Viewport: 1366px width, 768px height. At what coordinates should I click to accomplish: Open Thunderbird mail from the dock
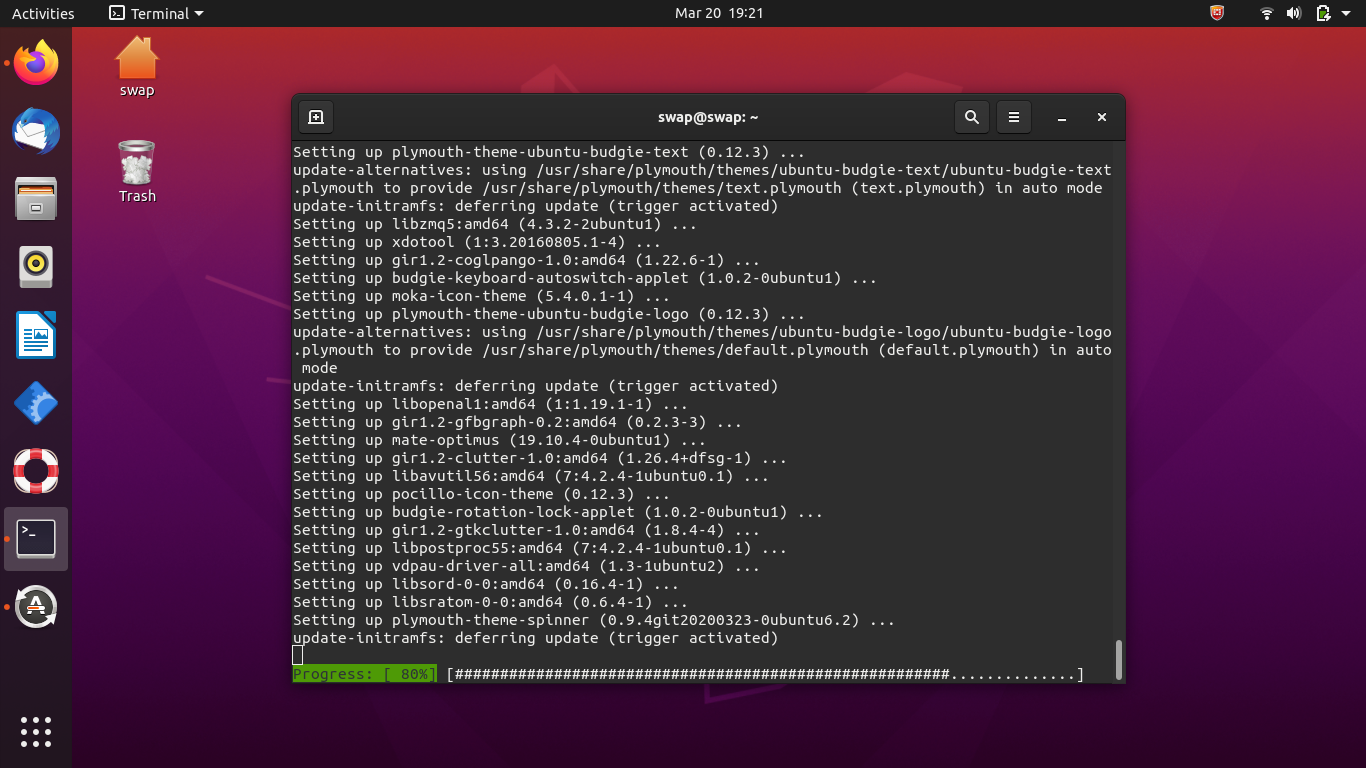(36, 131)
